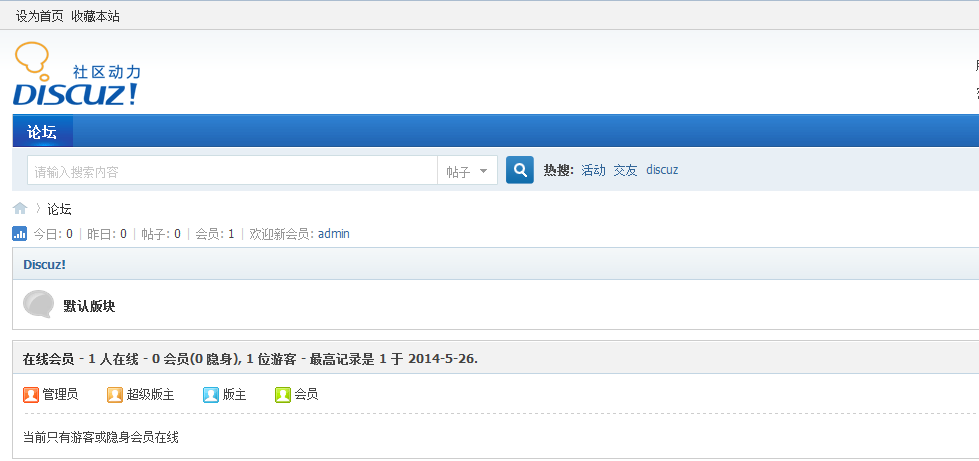Click 收藏本站 in the top bar

[x=95, y=16]
